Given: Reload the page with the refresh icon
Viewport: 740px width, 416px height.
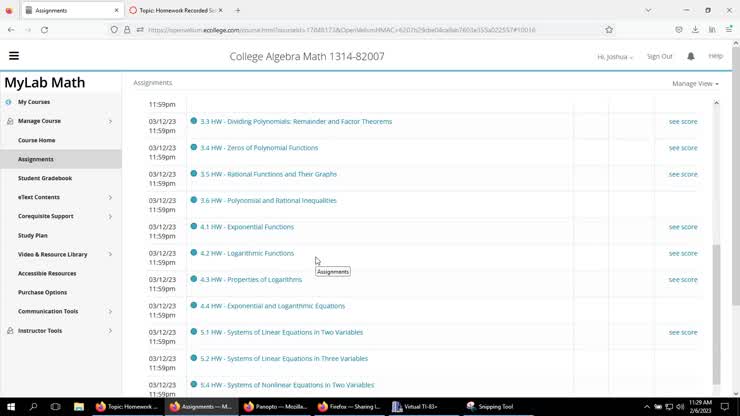Looking at the screenshot, I should click(44, 30).
